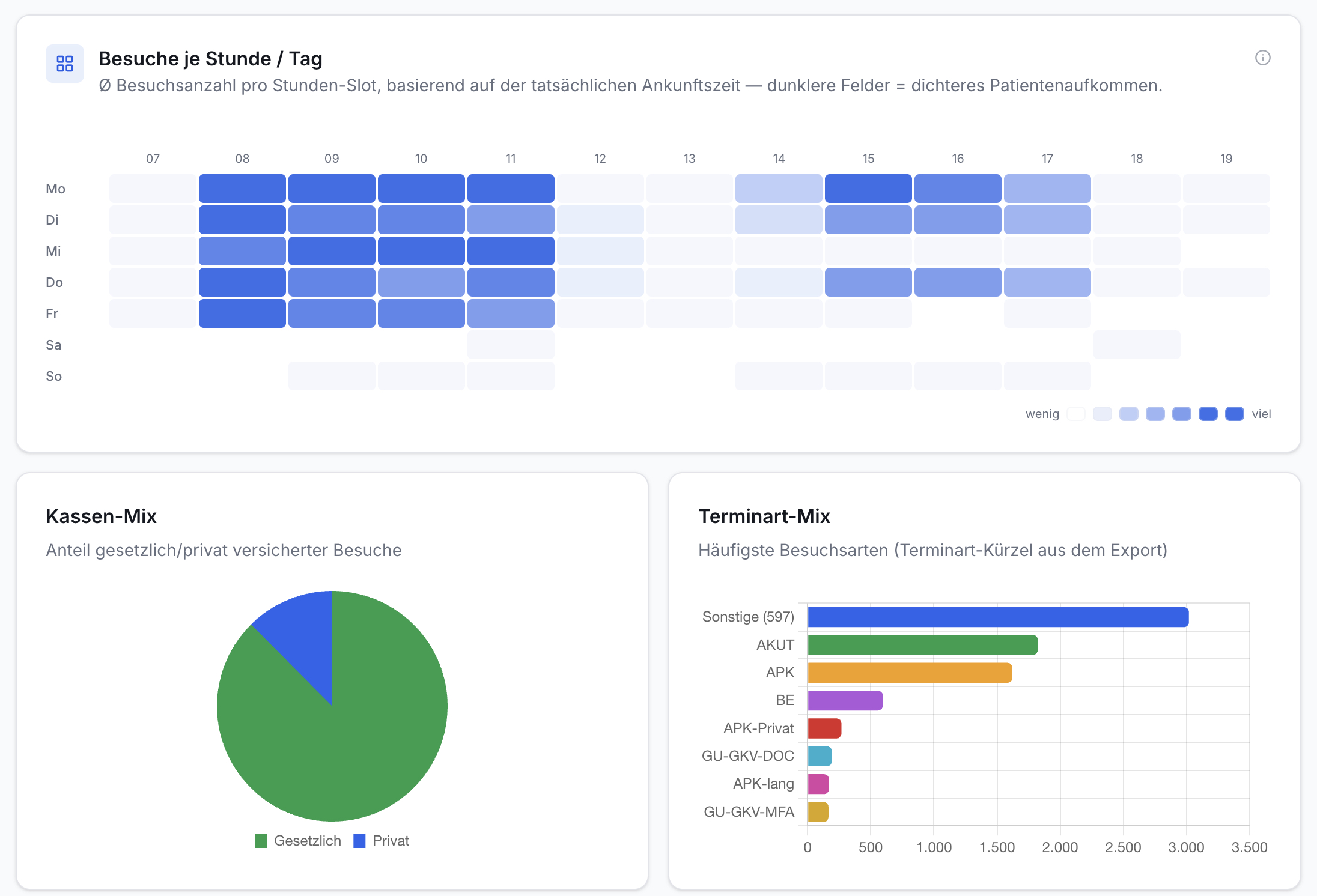Image resolution: width=1317 pixels, height=896 pixels.
Task: Click the info icon in the heatmap card
Action: pos(1262,58)
